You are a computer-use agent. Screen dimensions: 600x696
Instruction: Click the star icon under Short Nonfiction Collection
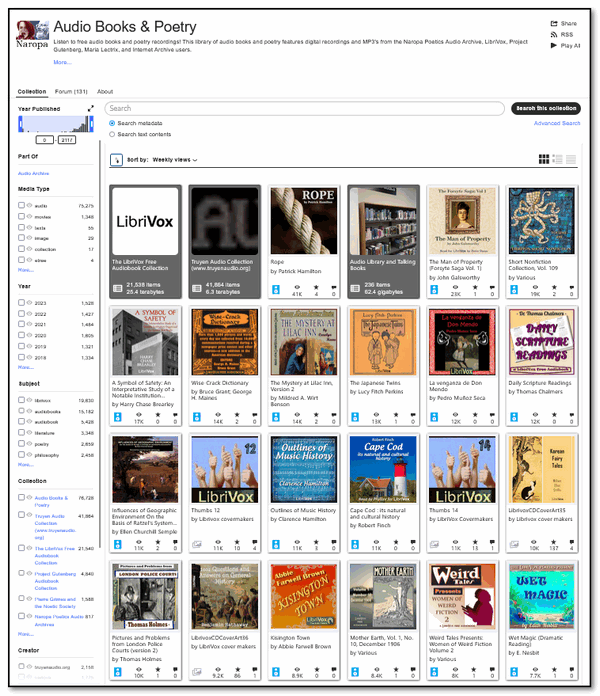[554, 288]
